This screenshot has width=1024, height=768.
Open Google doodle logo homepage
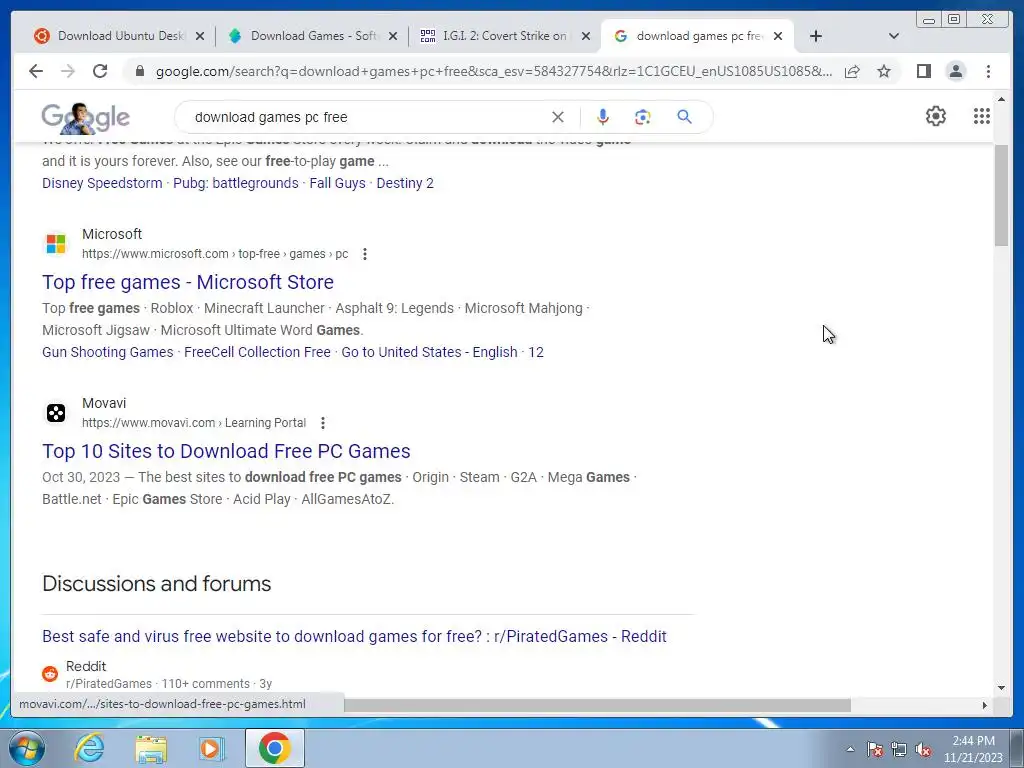click(86, 118)
